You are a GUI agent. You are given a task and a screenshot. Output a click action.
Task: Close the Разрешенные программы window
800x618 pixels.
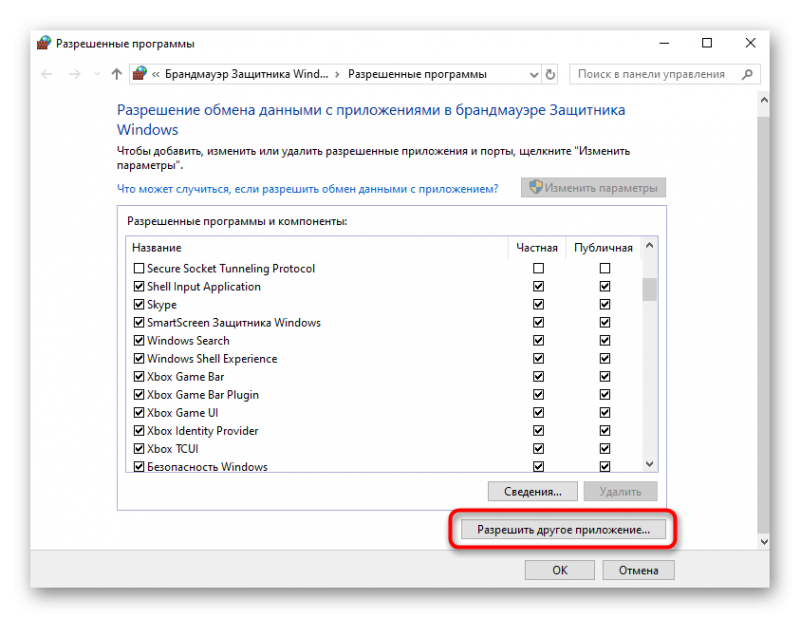(750, 43)
